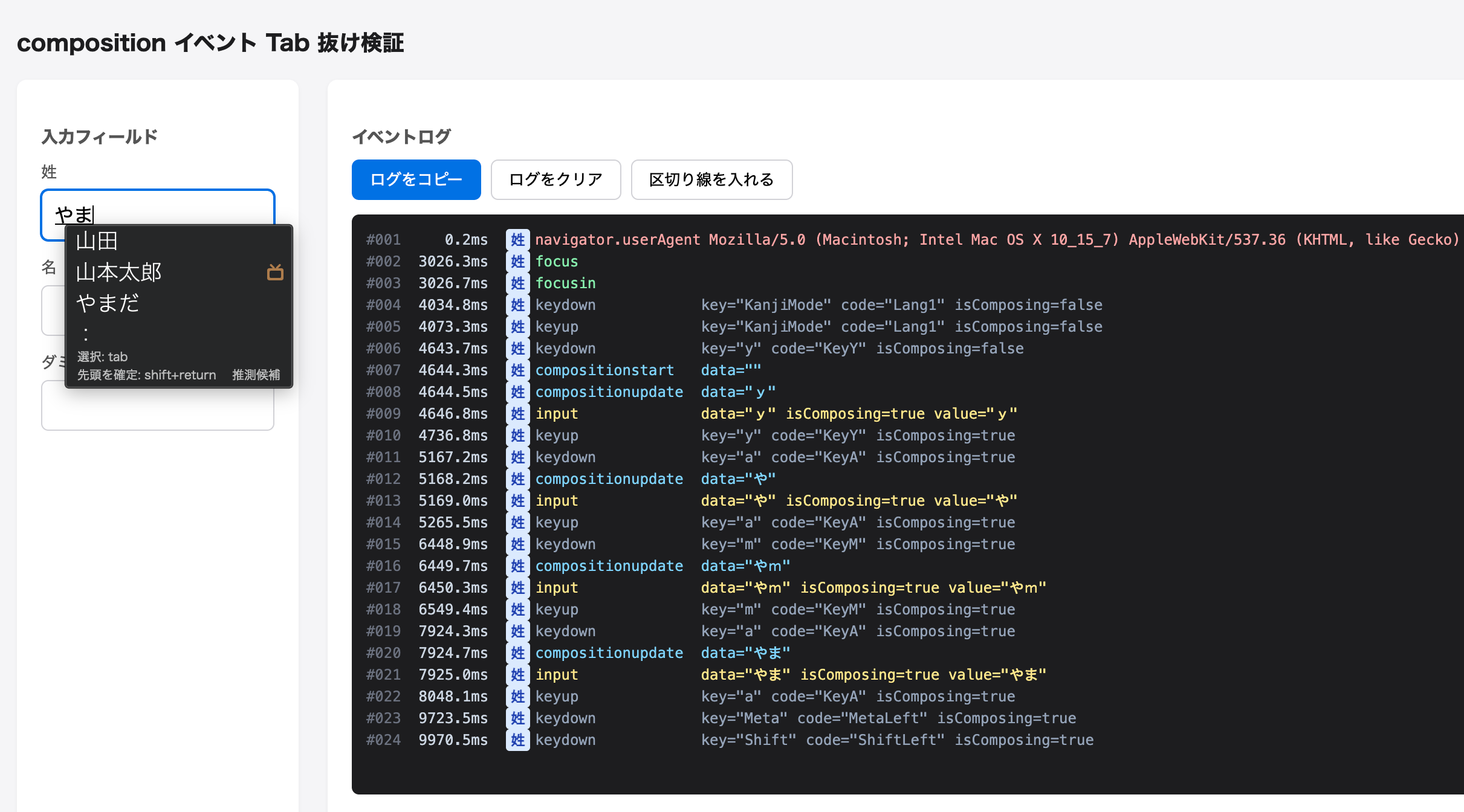Viewport: 1464px width, 812px height.
Task: Click the input event in row #009
Action: tap(557, 414)
